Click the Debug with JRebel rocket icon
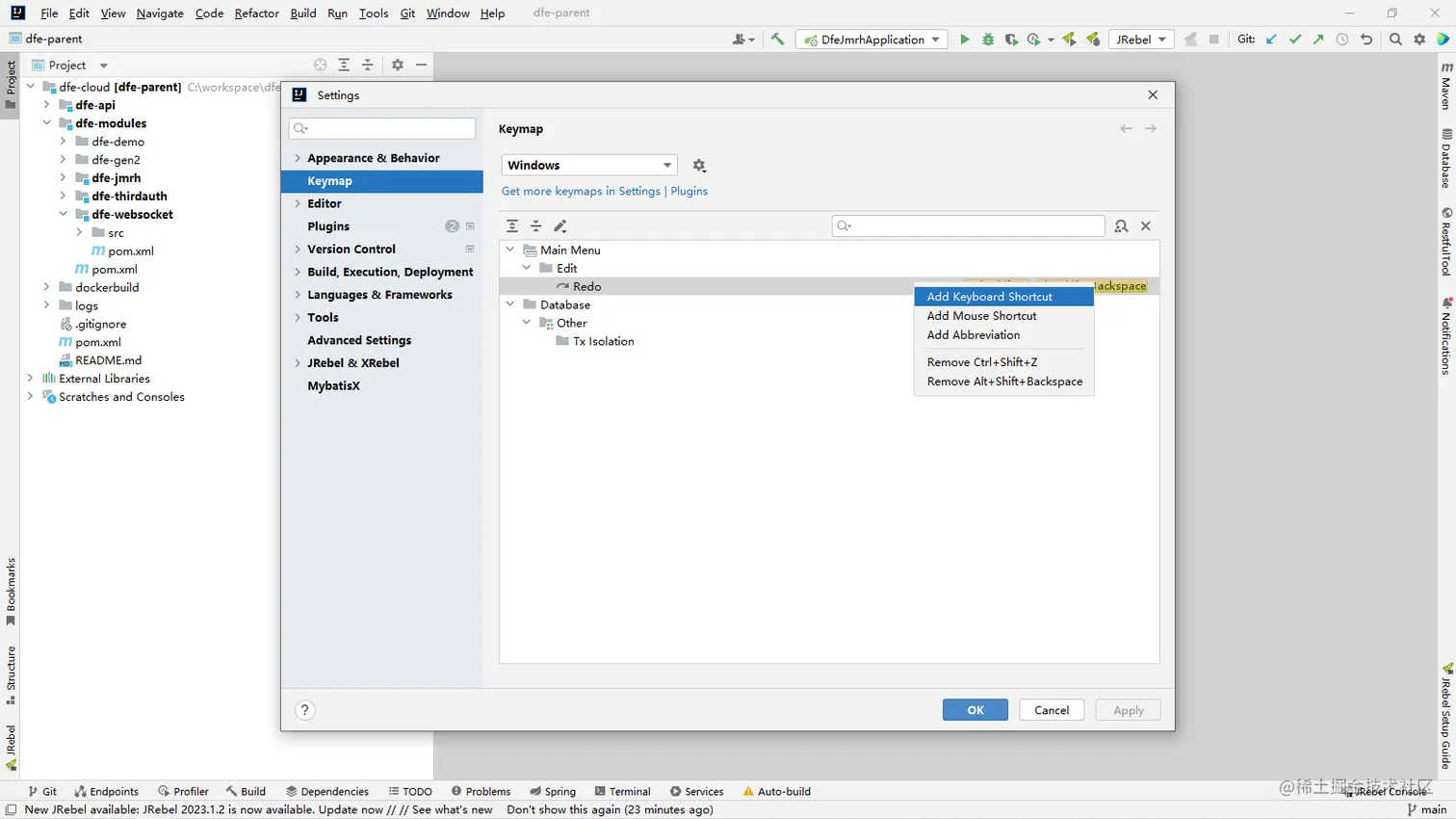This screenshot has height=819, width=1456. click(1092, 40)
